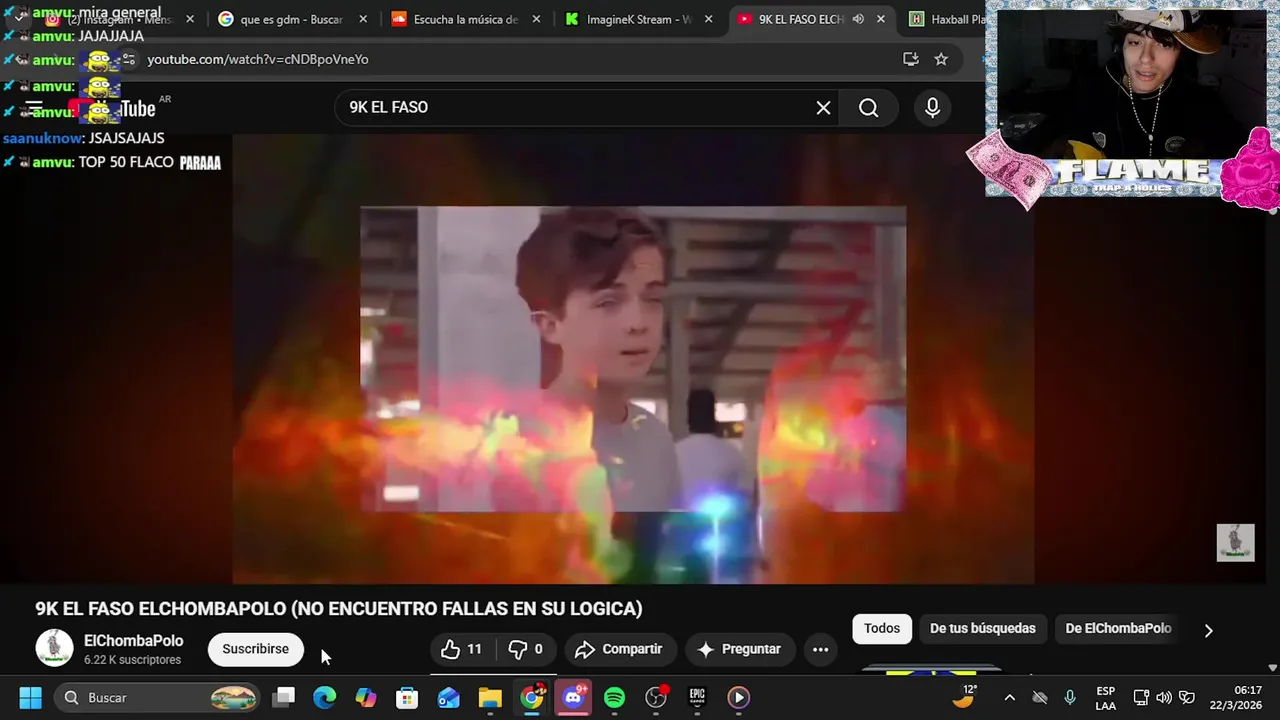
Task: Close the que es gdm tab
Action: pos(363,19)
